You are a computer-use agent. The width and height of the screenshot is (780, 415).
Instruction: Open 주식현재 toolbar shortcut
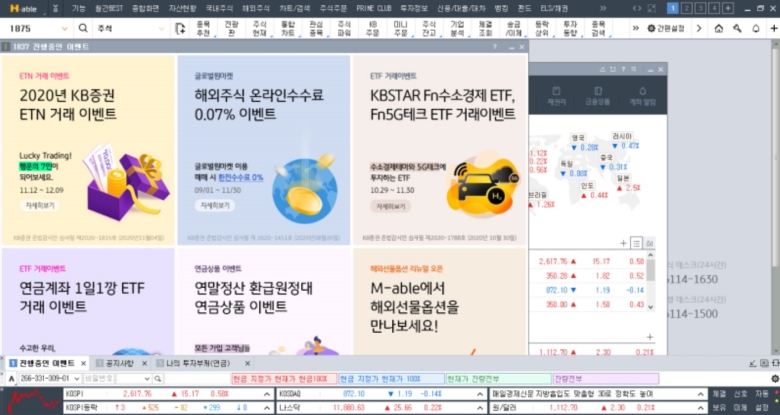coord(259,29)
